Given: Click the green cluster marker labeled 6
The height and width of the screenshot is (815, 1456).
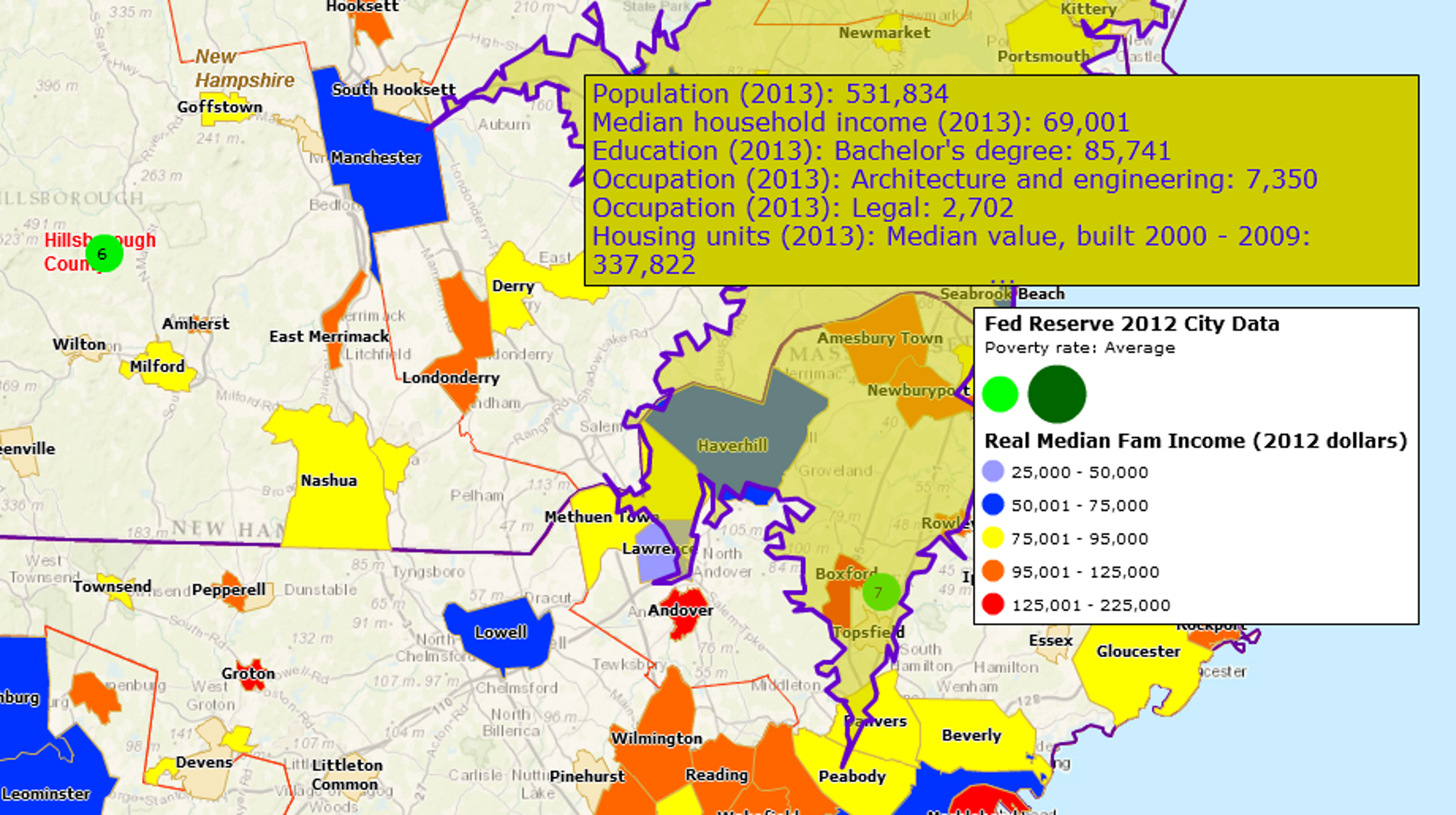Looking at the screenshot, I should (x=104, y=254).
